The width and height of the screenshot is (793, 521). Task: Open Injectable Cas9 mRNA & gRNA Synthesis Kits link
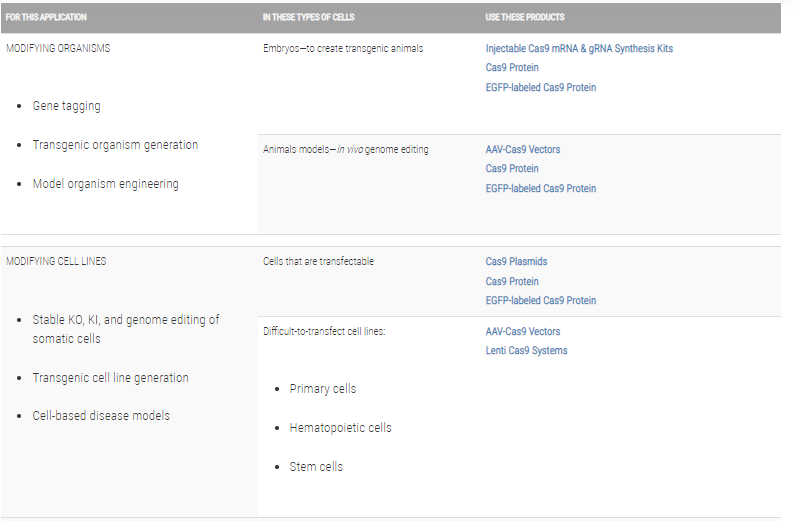[579, 49]
